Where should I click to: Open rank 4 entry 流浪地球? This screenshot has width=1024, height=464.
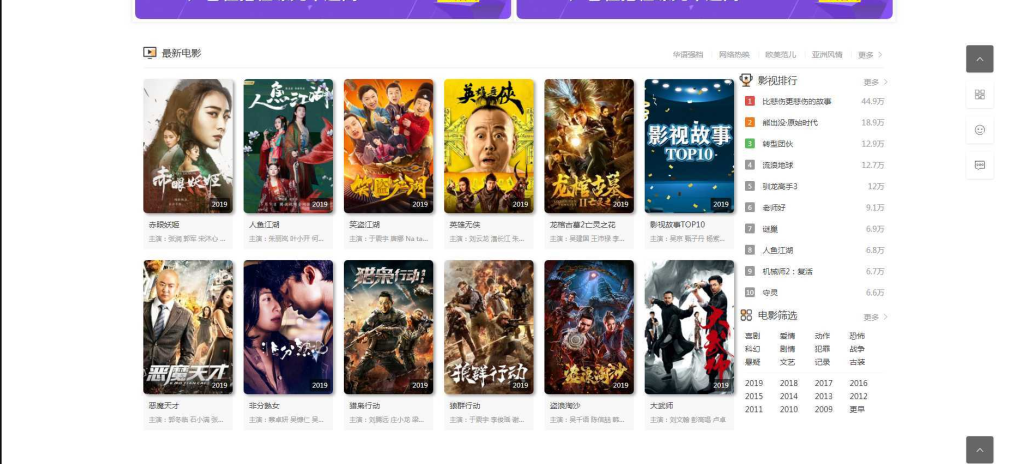click(777, 165)
